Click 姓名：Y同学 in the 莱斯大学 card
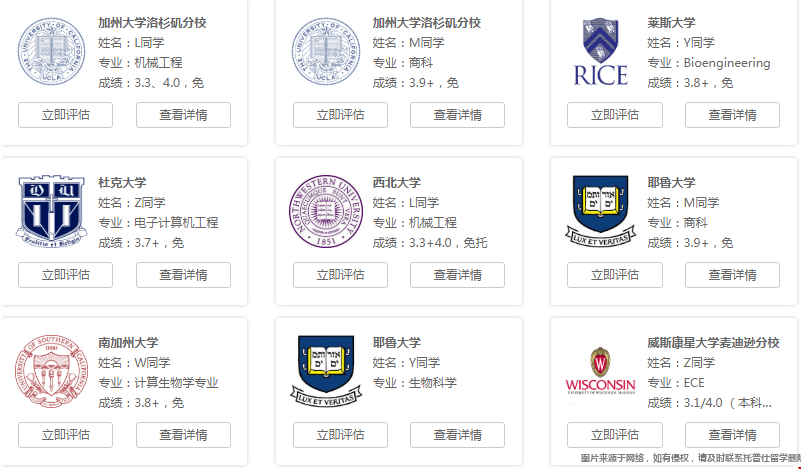This screenshot has width=801, height=469. [681, 43]
